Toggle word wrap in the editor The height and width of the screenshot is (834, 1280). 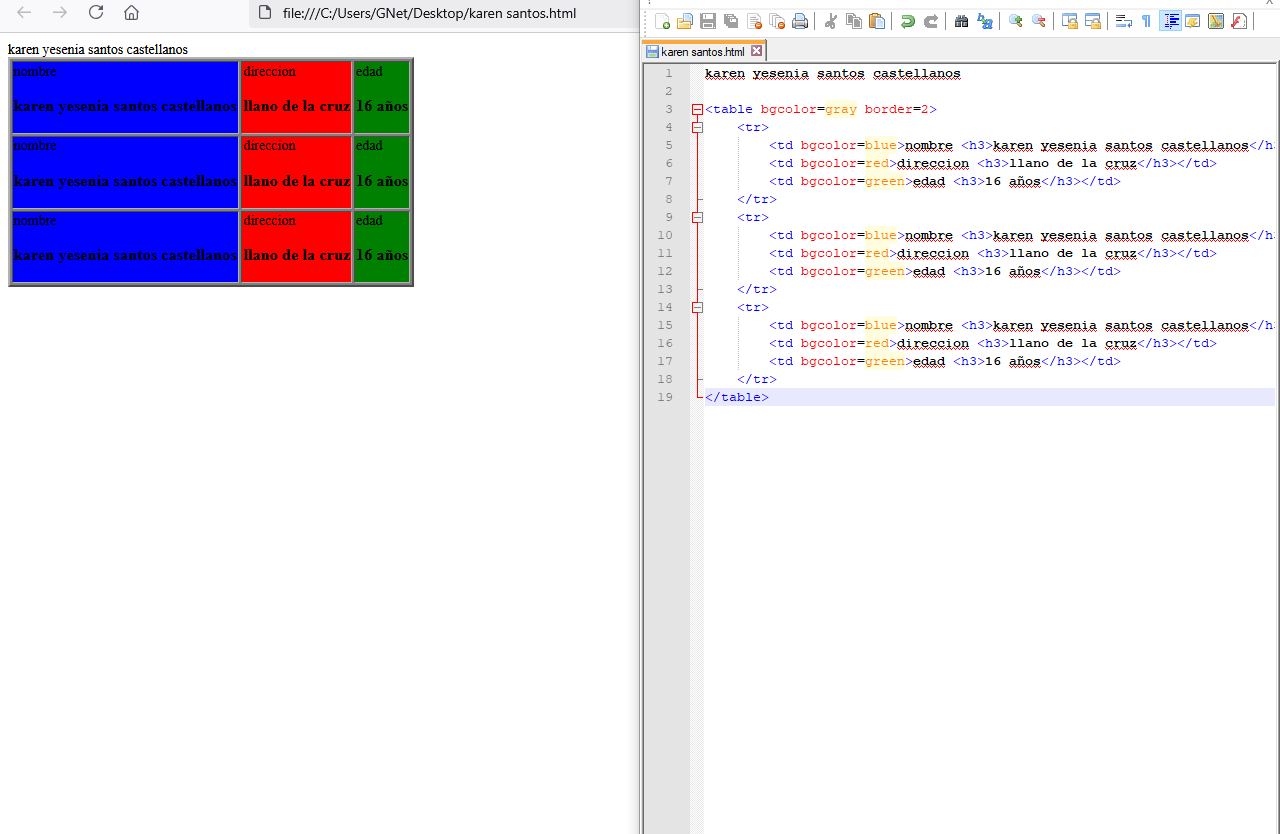pos(1123,21)
